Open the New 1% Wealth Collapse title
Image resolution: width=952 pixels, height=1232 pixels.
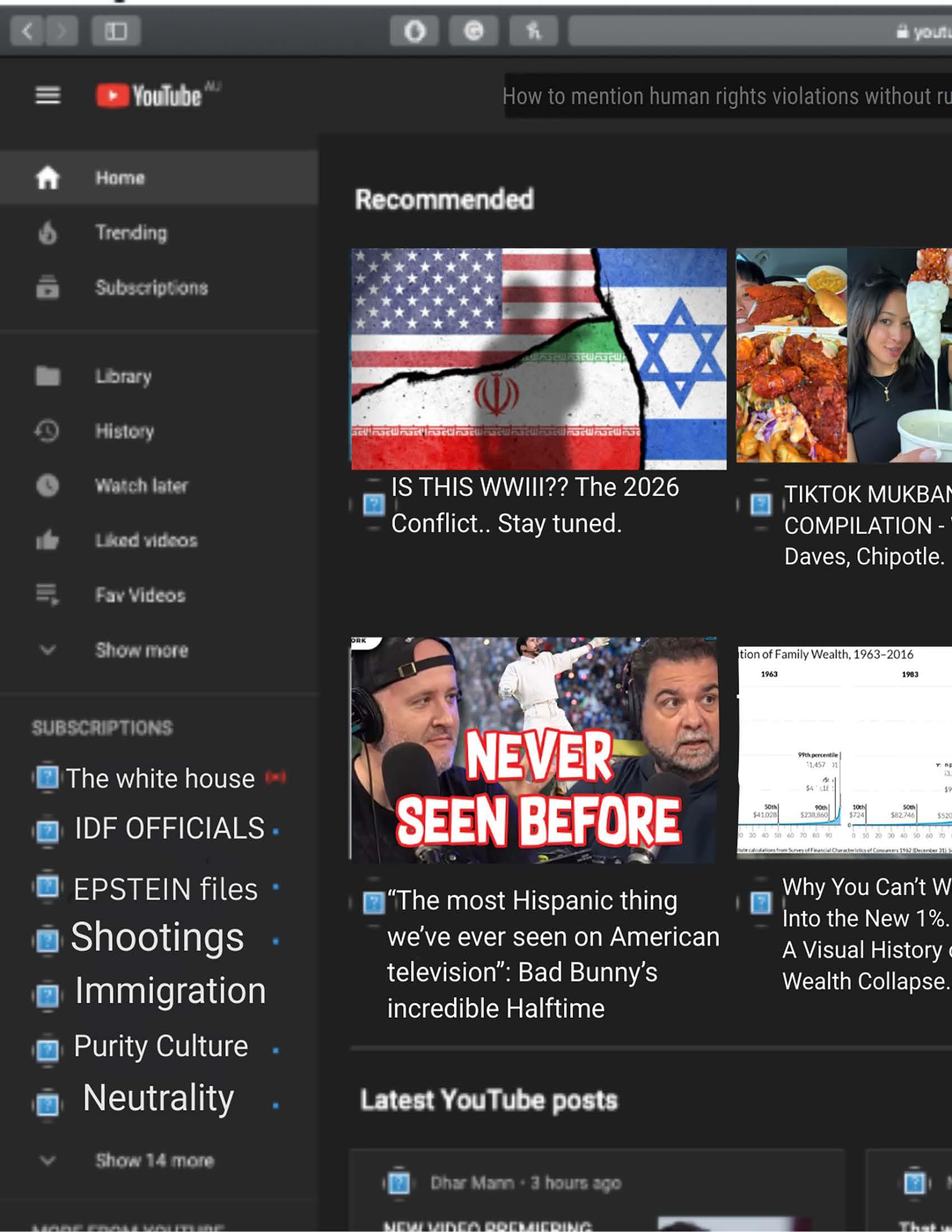pos(867,935)
